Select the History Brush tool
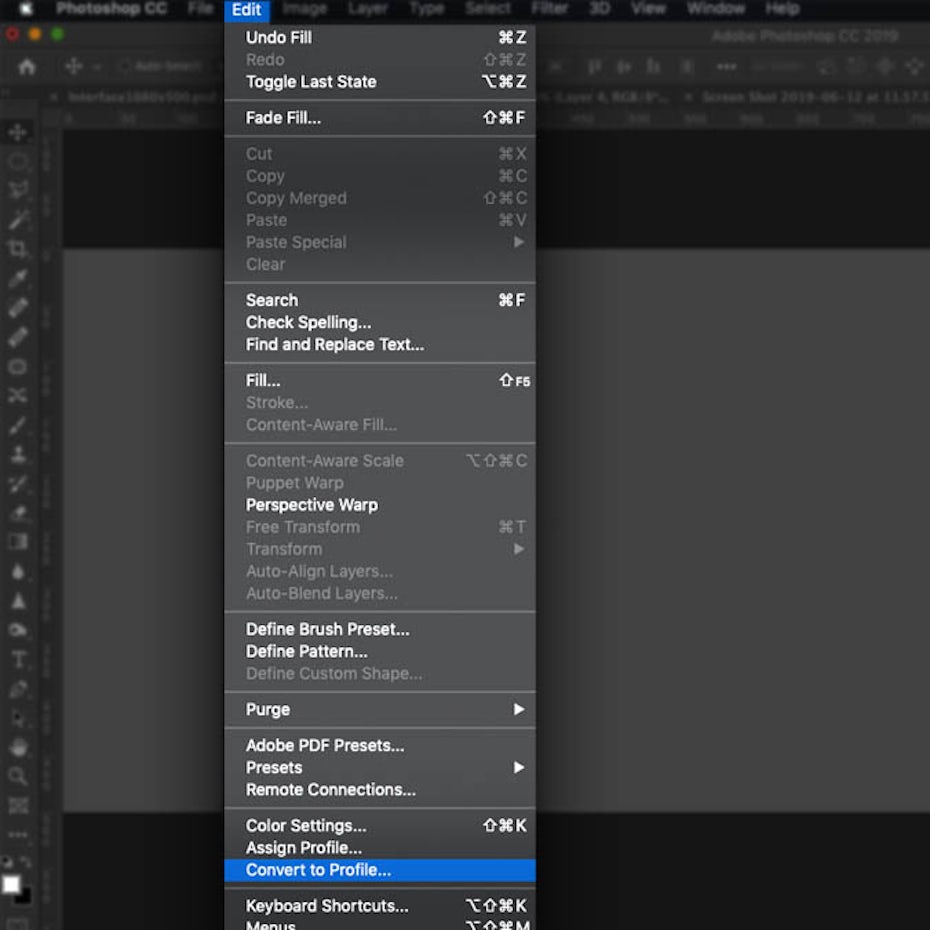 [x=18, y=483]
